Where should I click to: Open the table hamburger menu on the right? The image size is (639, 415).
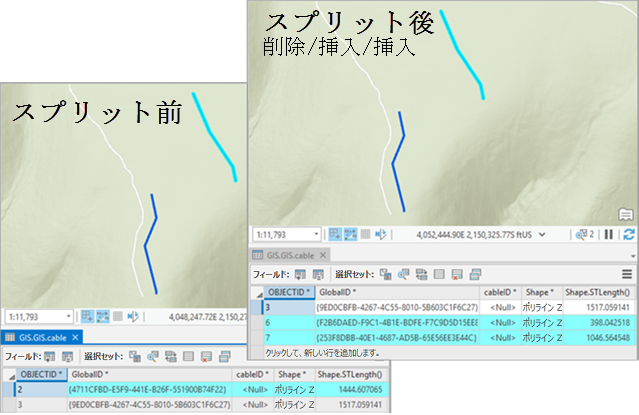pos(627,273)
